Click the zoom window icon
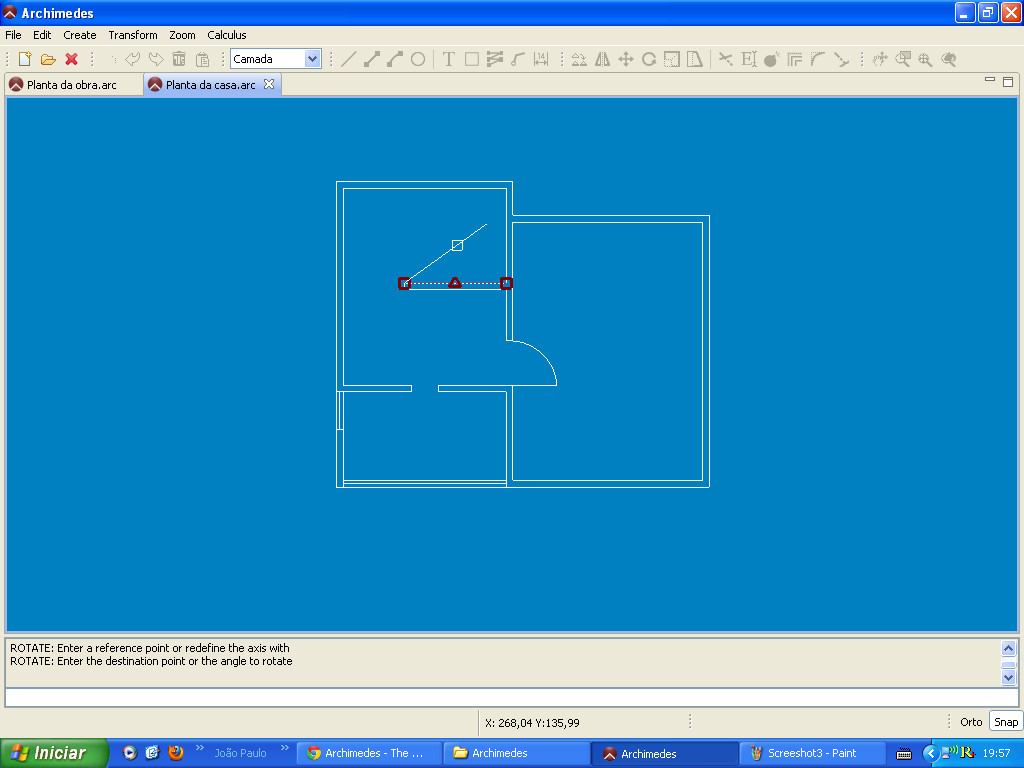1024x768 pixels. (903, 59)
